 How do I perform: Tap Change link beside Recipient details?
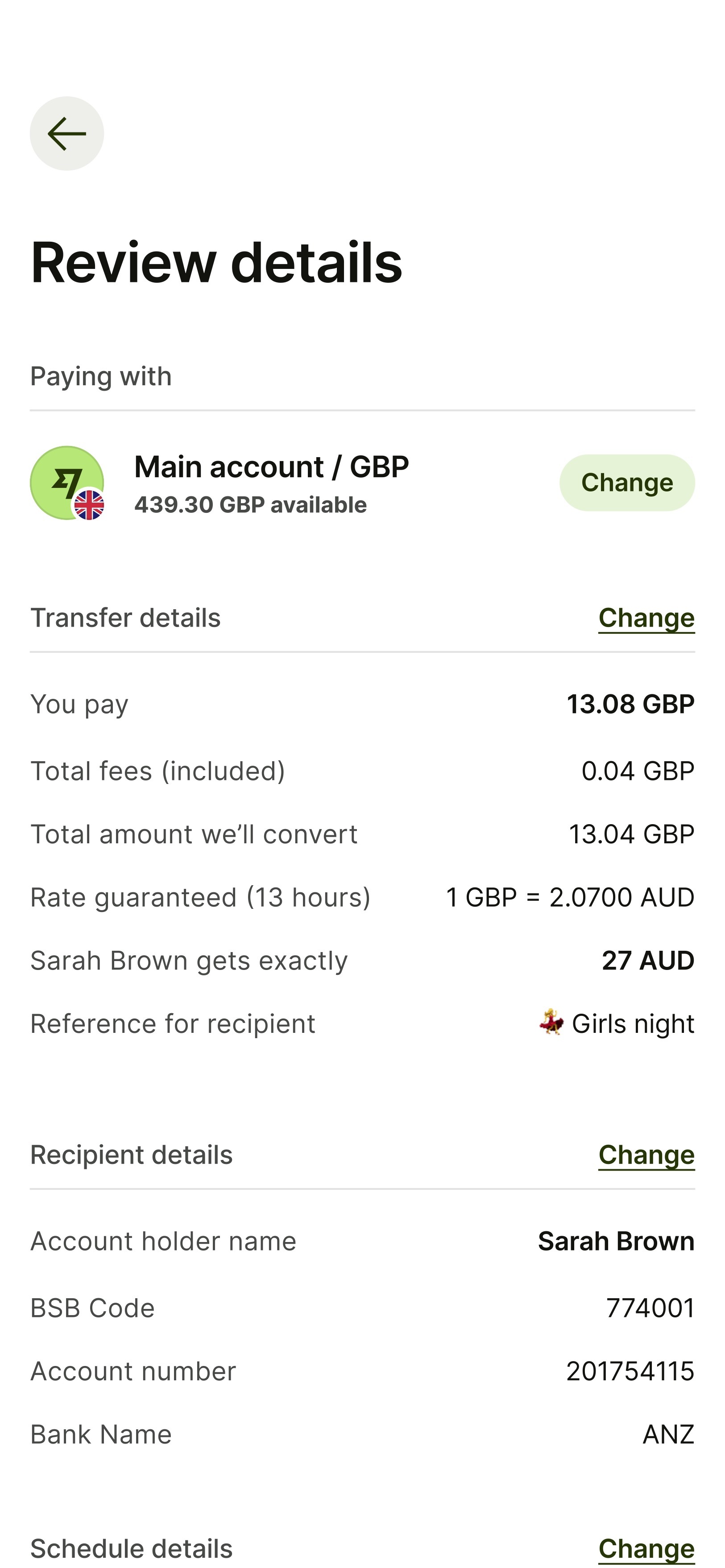pyautogui.click(x=646, y=1155)
